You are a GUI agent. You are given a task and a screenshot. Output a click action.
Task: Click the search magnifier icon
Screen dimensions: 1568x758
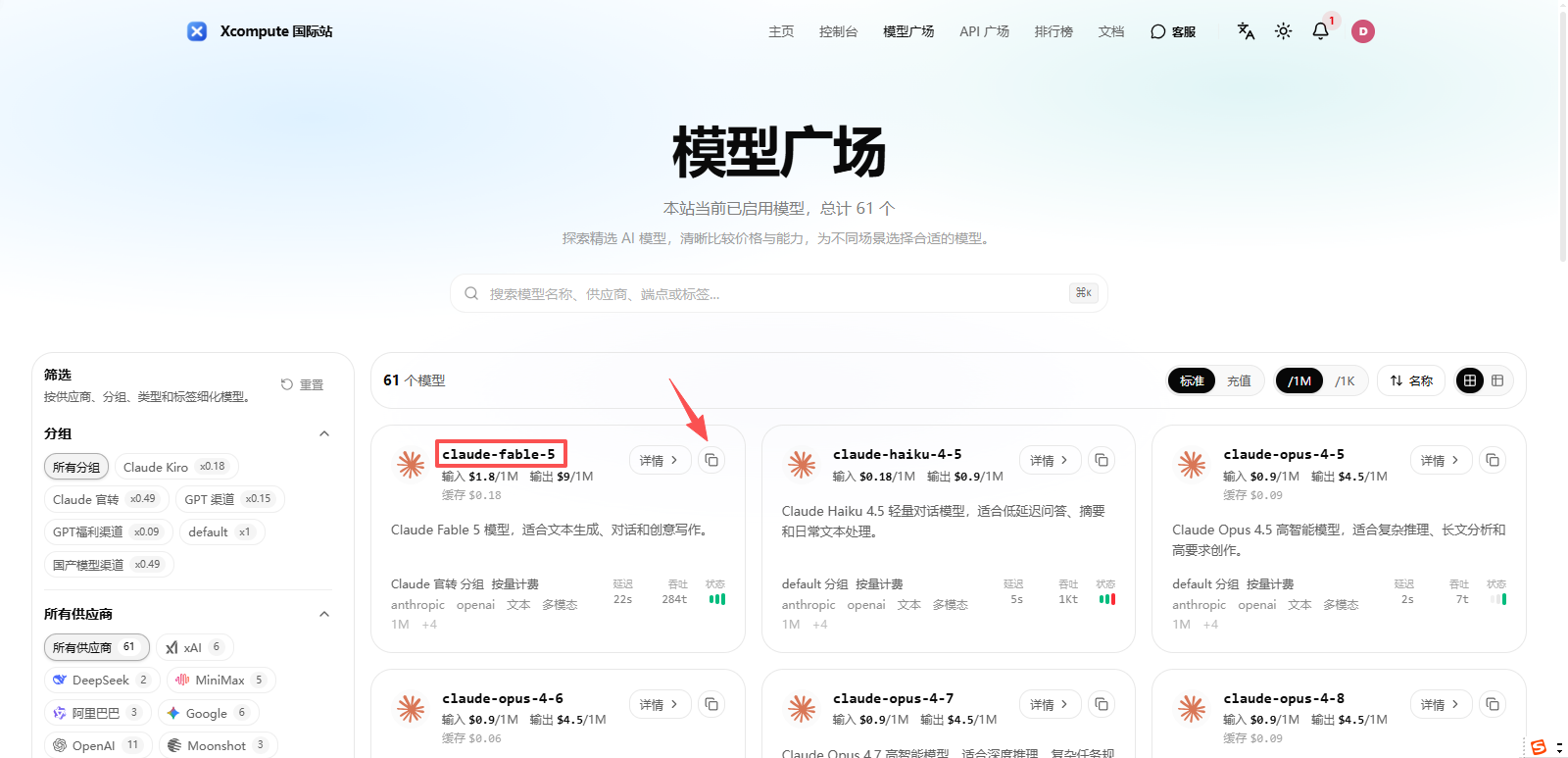click(471, 293)
